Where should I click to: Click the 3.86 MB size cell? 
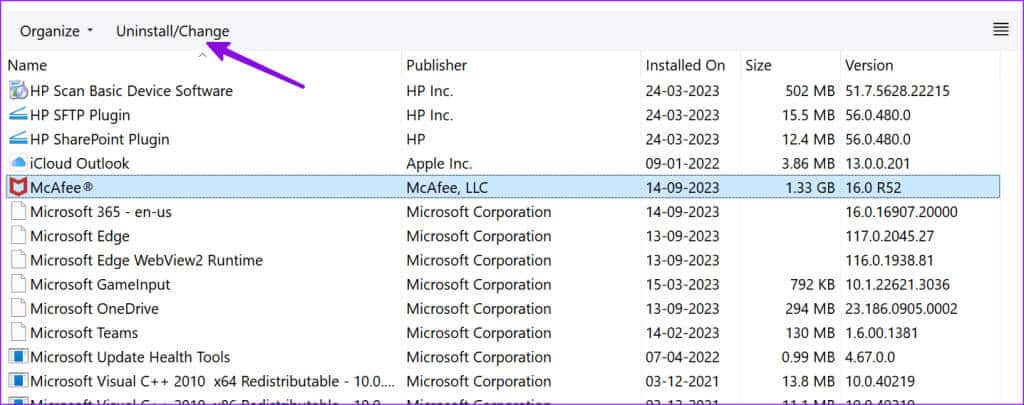(807, 163)
